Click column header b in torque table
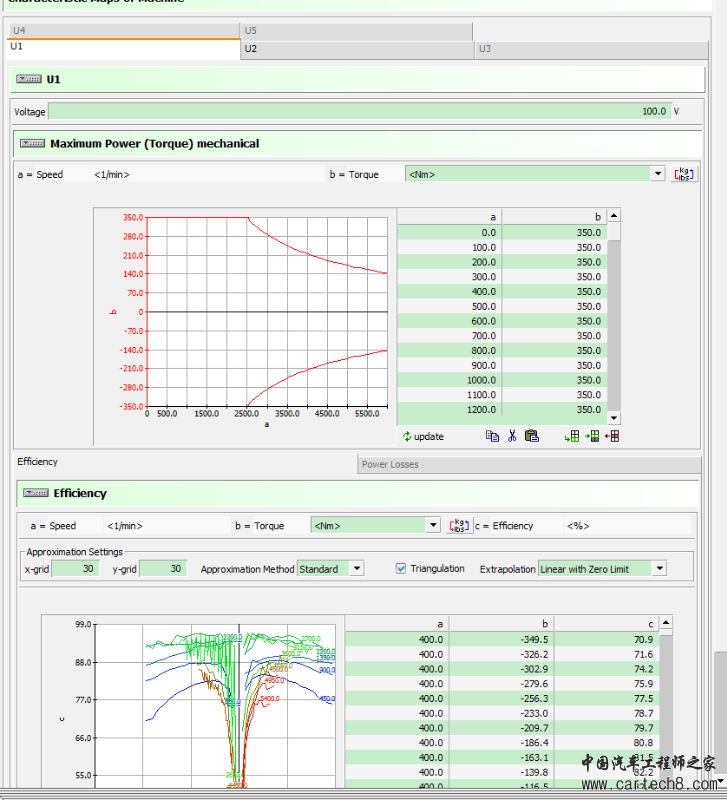This screenshot has width=727, height=800. pyautogui.click(x=555, y=217)
